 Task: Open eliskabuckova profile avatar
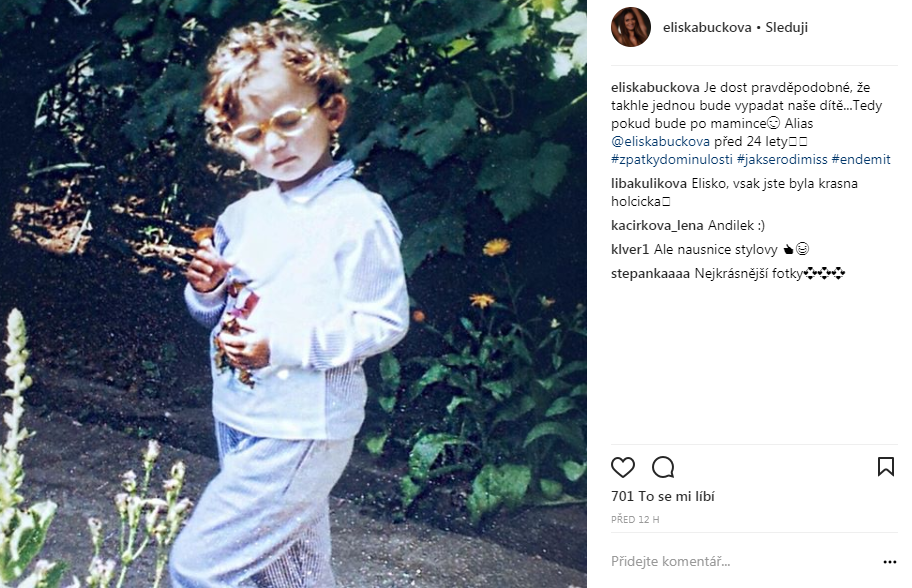click(631, 27)
